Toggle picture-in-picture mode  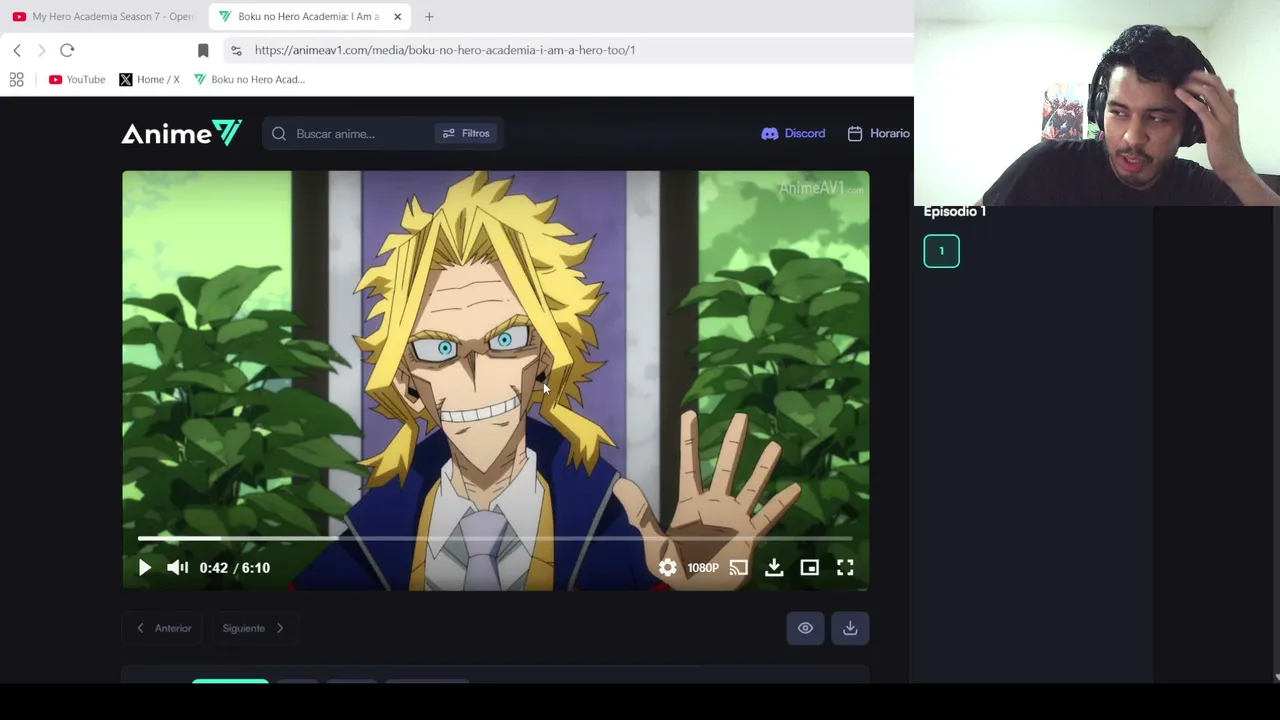(809, 567)
